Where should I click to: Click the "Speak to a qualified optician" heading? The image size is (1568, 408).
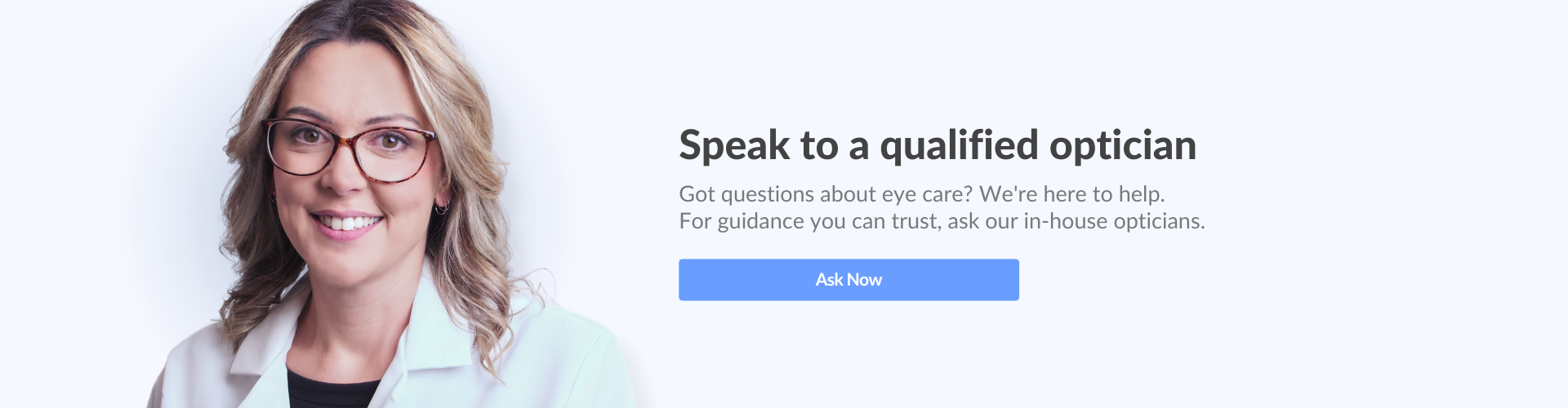pos(937,146)
